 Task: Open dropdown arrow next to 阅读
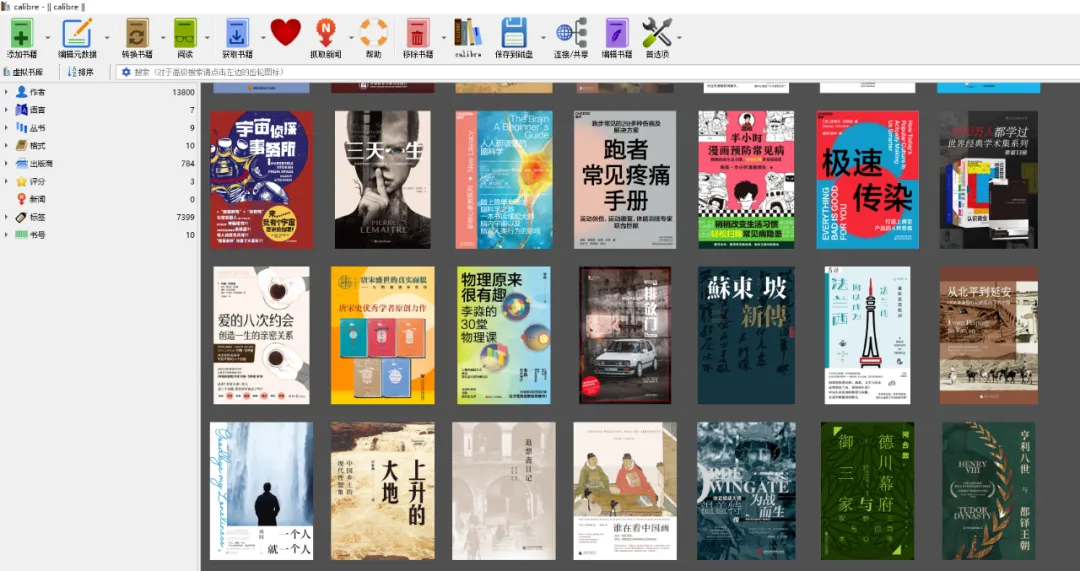tap(209, 37)
